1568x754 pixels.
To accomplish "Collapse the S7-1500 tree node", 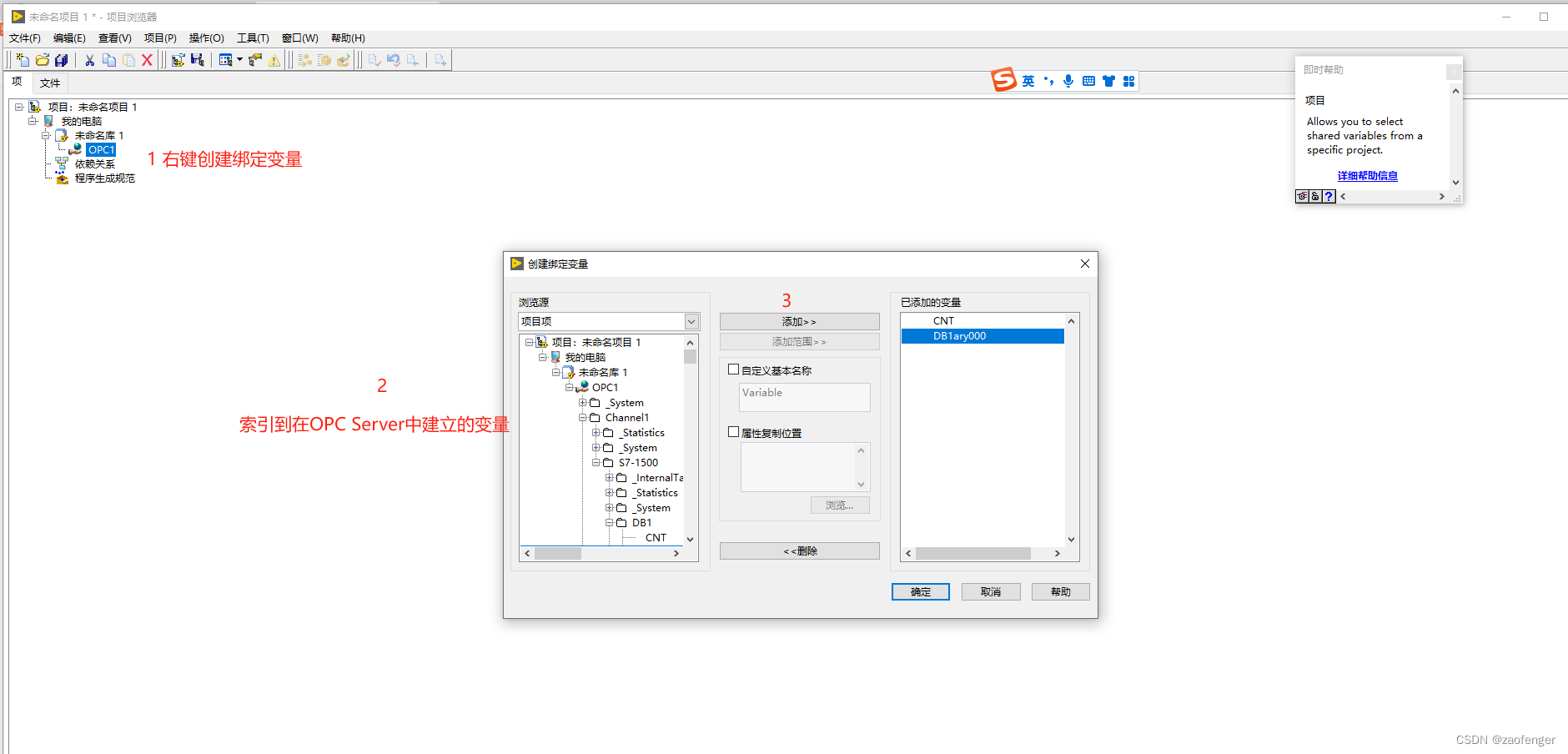I will point(596,462).
